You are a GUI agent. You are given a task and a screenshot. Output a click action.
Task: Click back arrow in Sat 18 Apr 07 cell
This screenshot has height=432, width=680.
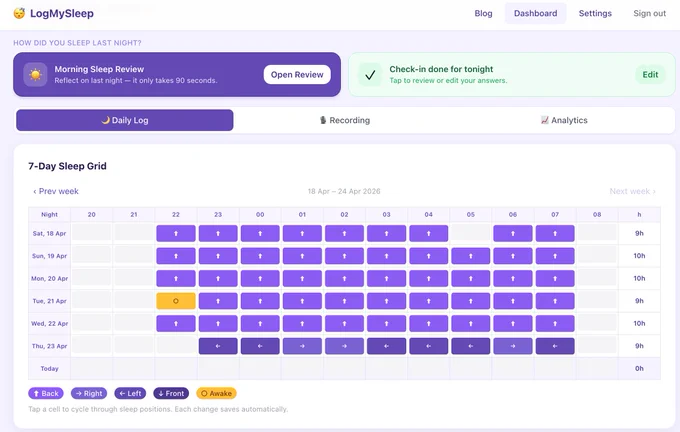point(555,233)
